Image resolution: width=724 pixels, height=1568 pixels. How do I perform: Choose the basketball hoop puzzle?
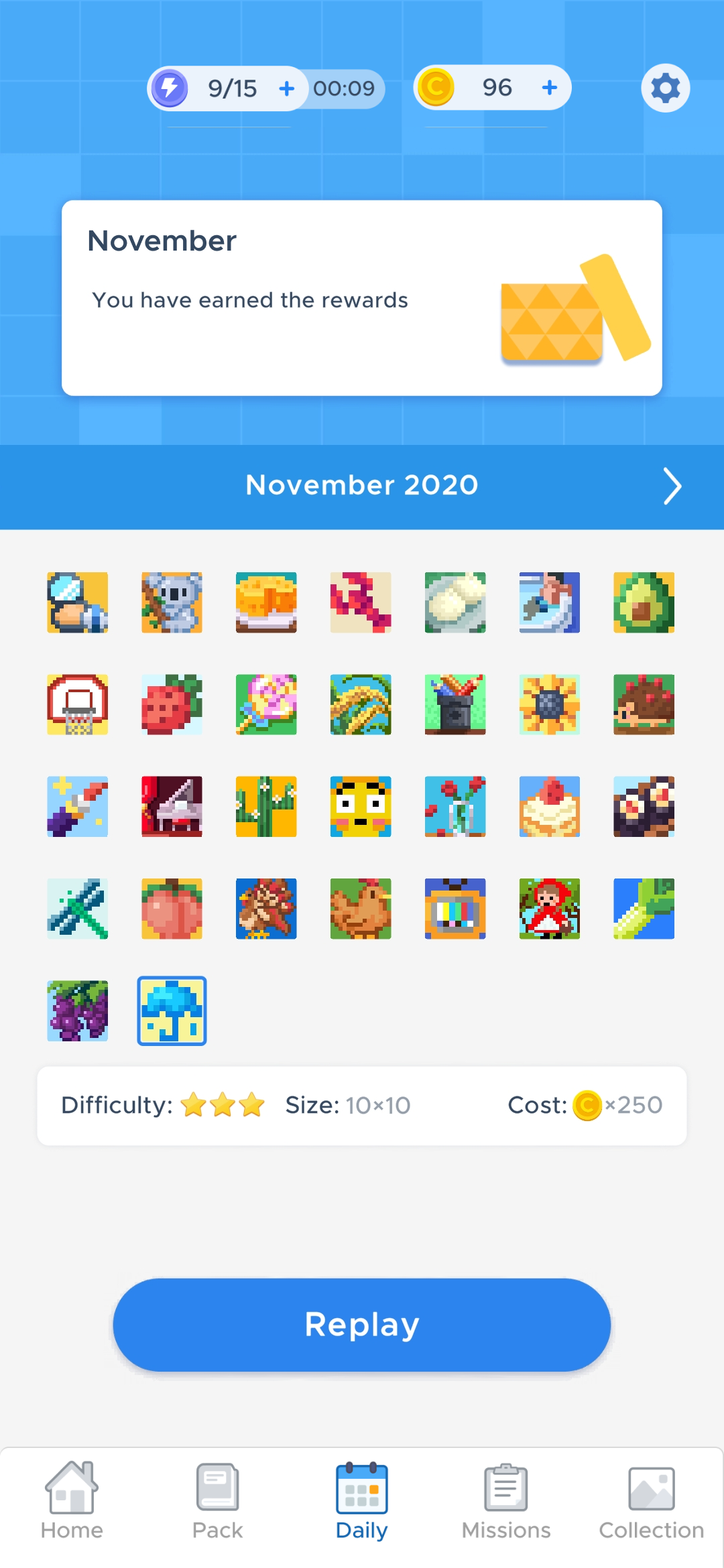tap(78, 704)
